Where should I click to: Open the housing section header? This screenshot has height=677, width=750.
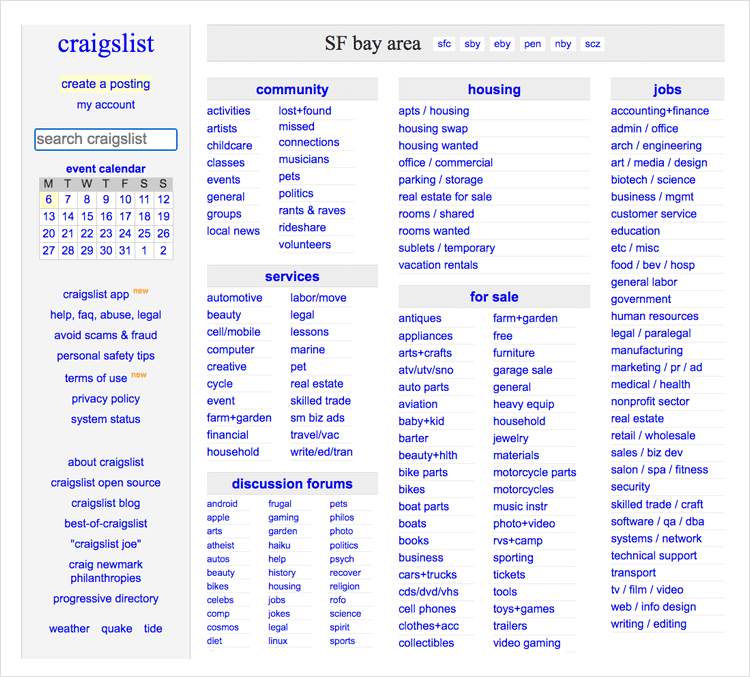pyautogui.click(x=494, y=89)
